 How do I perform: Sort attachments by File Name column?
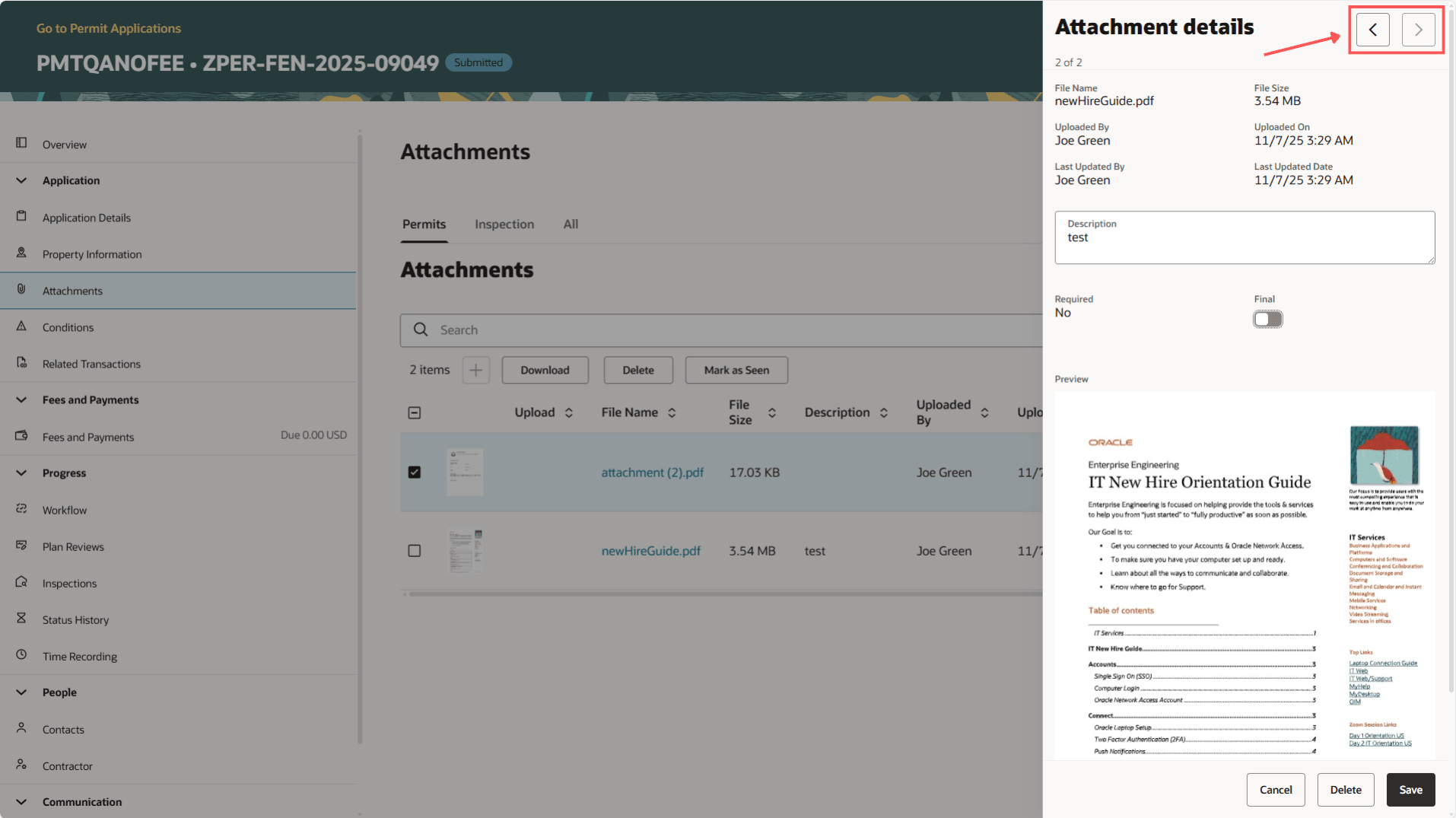[x=672, y=412]
